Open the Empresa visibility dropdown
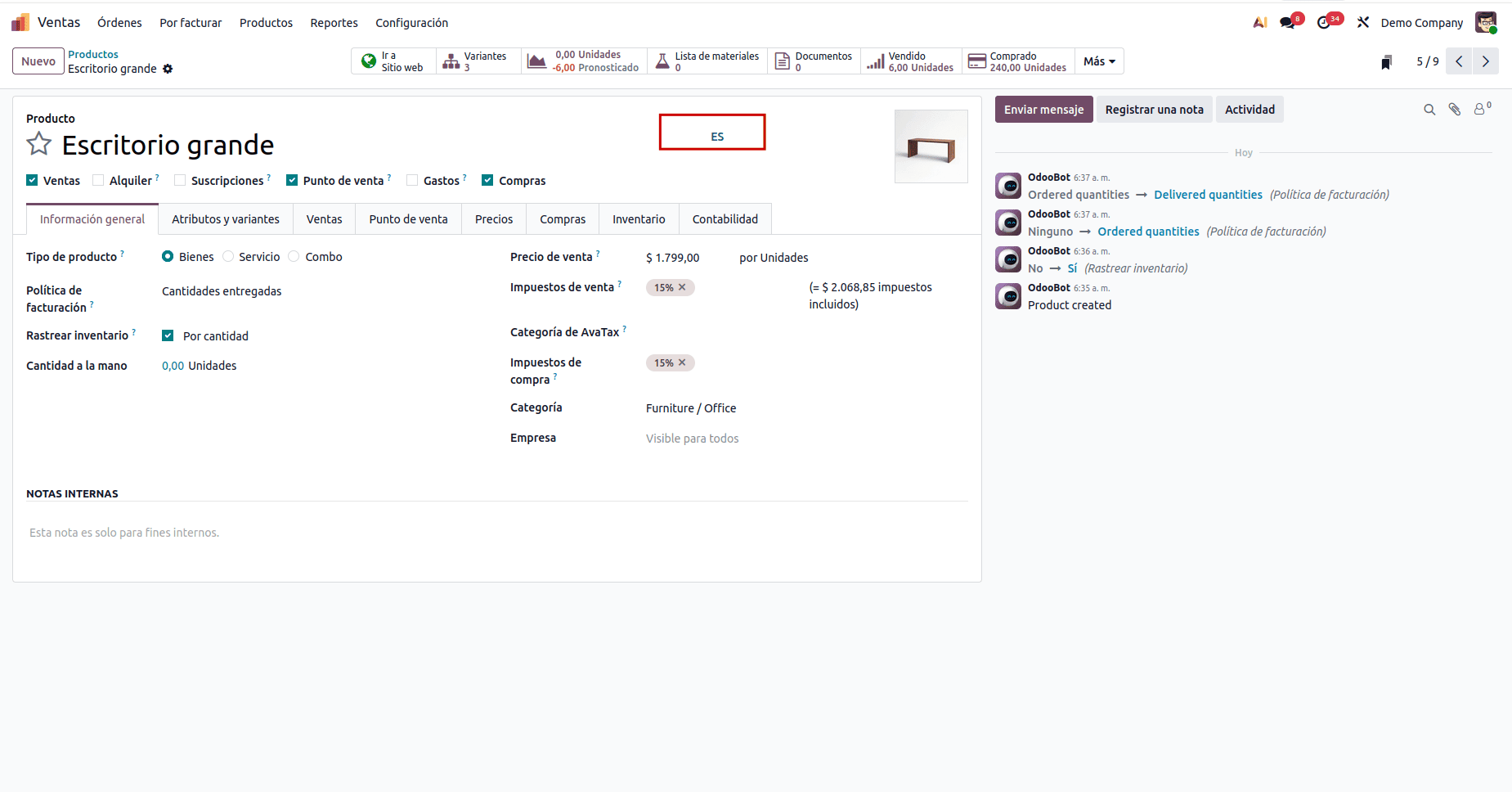 (x=692, y=438)
